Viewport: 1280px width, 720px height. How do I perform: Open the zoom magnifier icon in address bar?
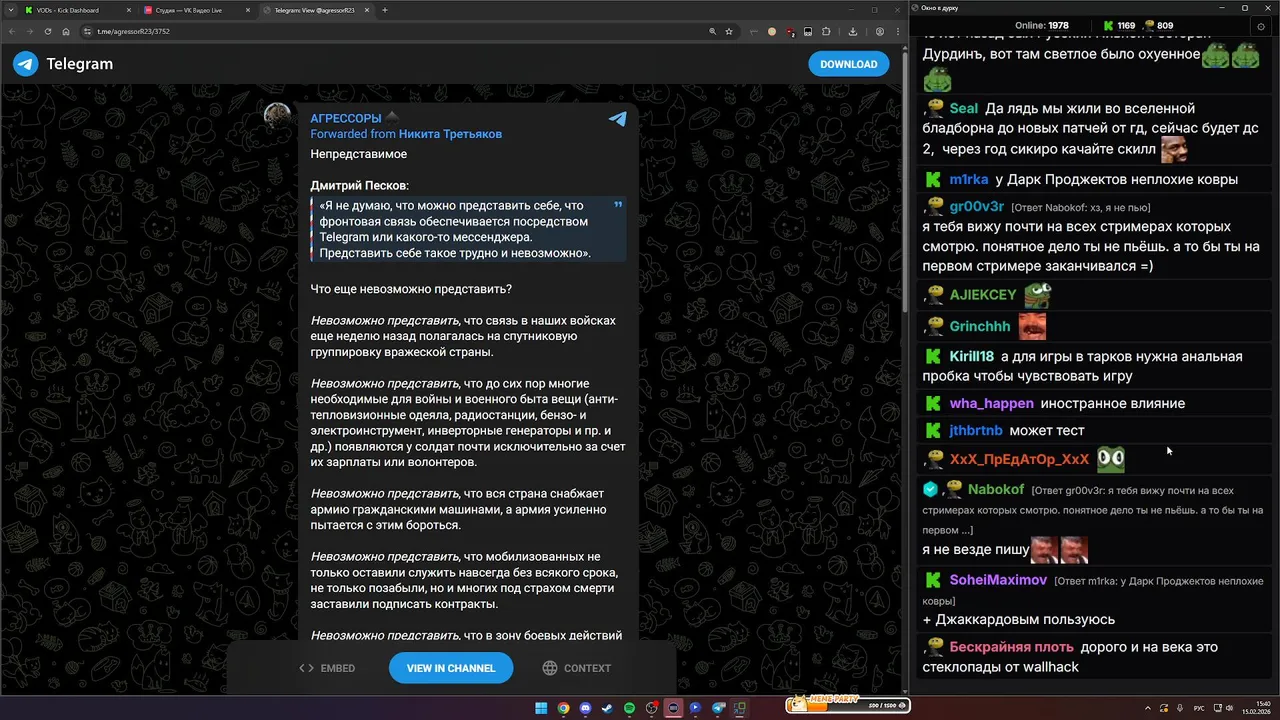(712, 31)
